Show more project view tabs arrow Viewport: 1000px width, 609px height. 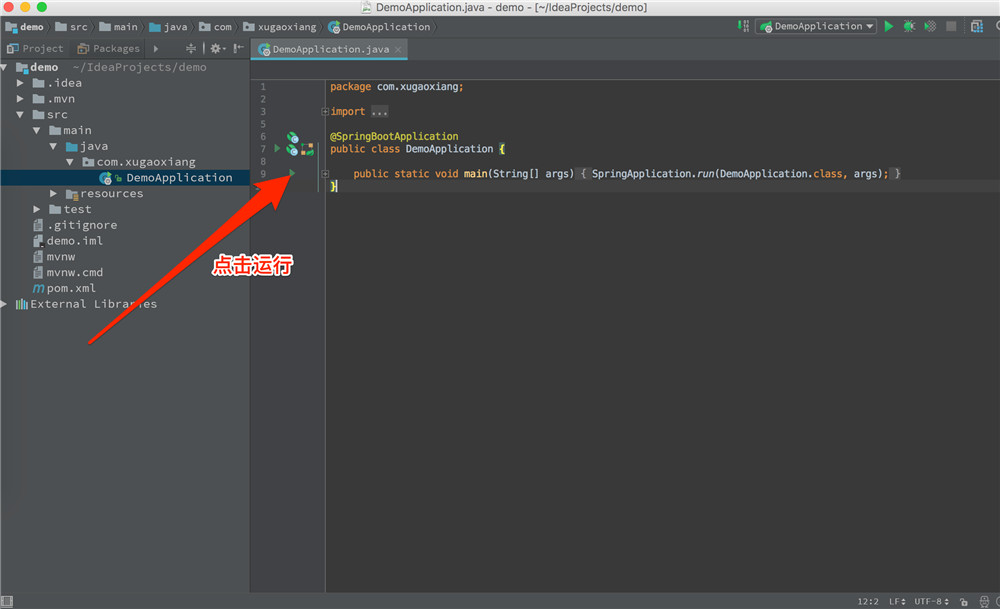point(156,48)
